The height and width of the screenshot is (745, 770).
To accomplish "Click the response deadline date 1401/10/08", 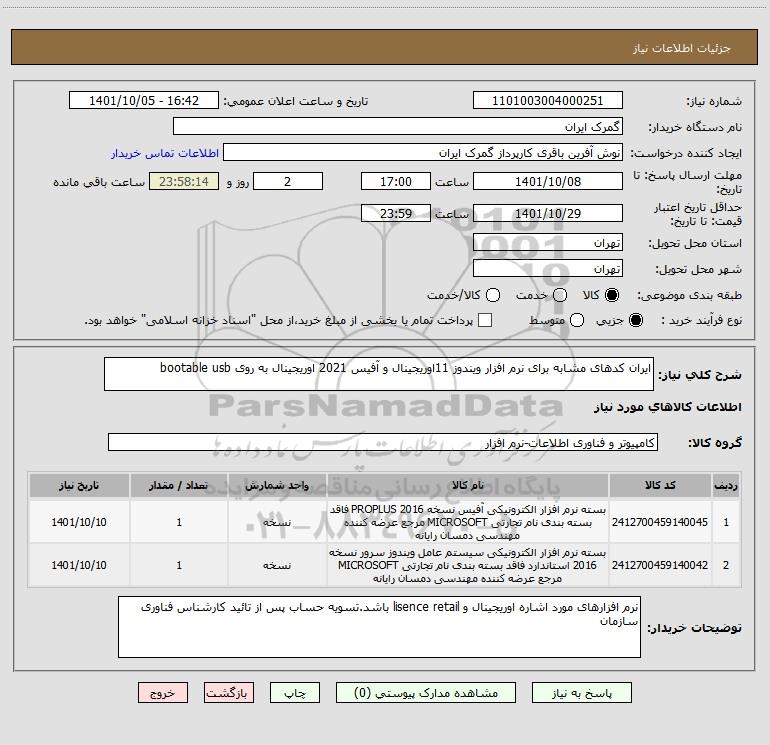I will click(548, 181).
